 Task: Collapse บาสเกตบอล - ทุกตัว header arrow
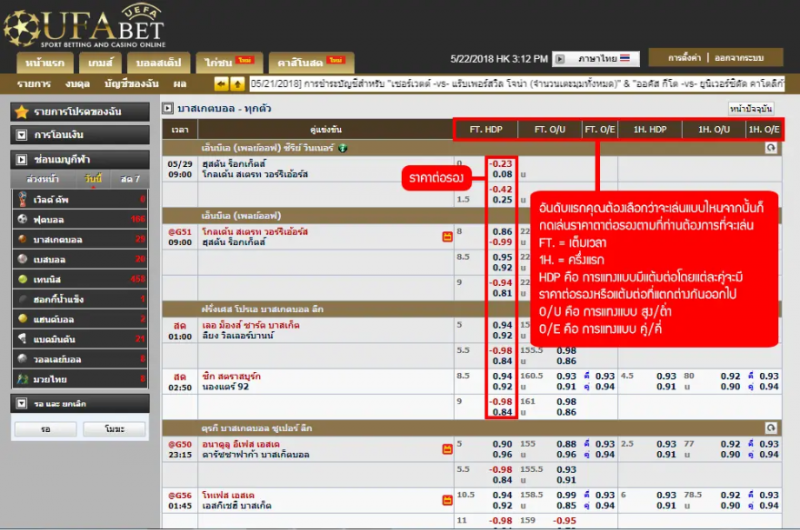coord(168,108)
